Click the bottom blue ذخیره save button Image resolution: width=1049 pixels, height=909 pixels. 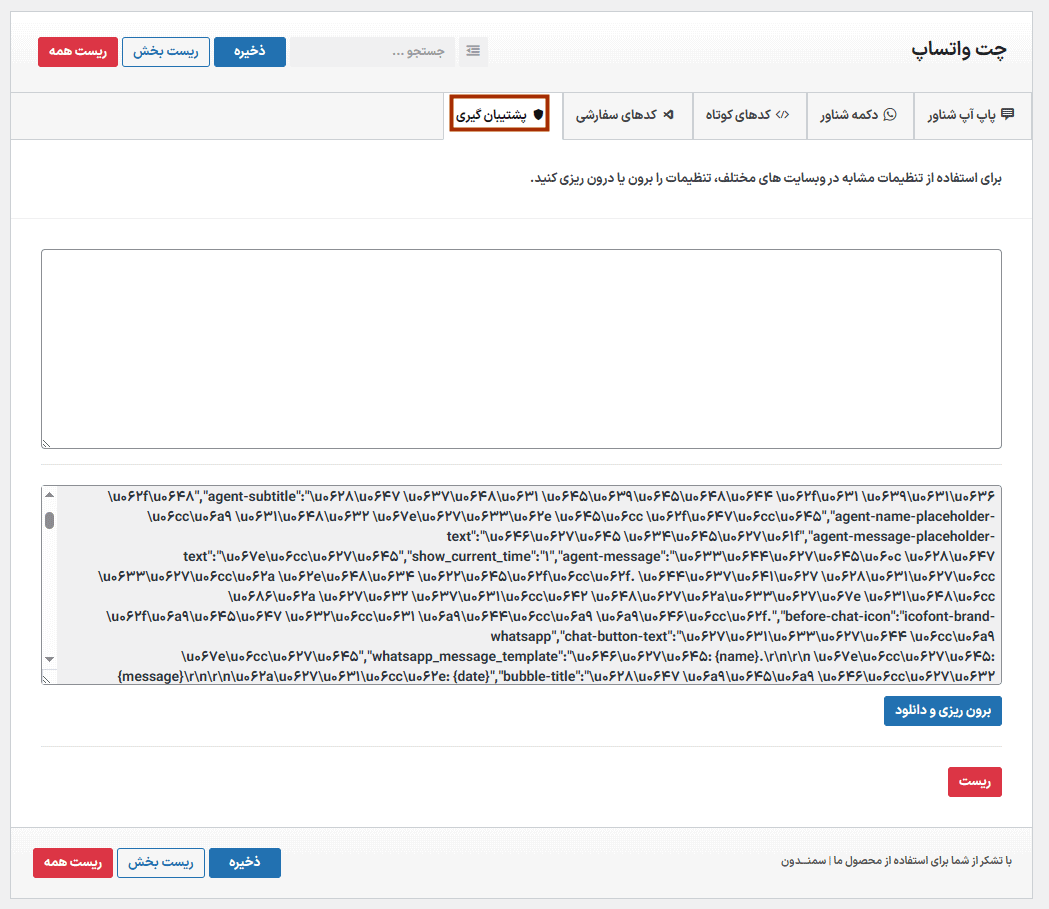245,863
